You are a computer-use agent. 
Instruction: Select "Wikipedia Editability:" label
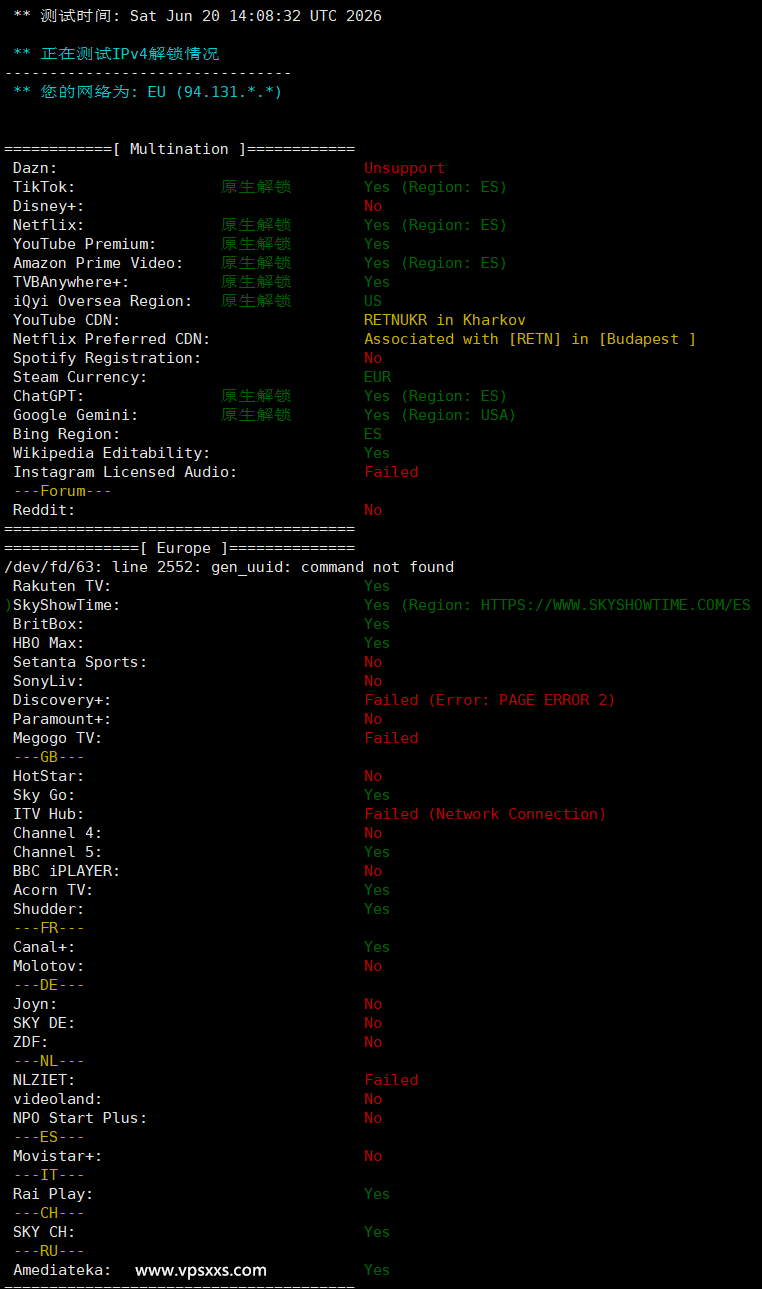112,453
